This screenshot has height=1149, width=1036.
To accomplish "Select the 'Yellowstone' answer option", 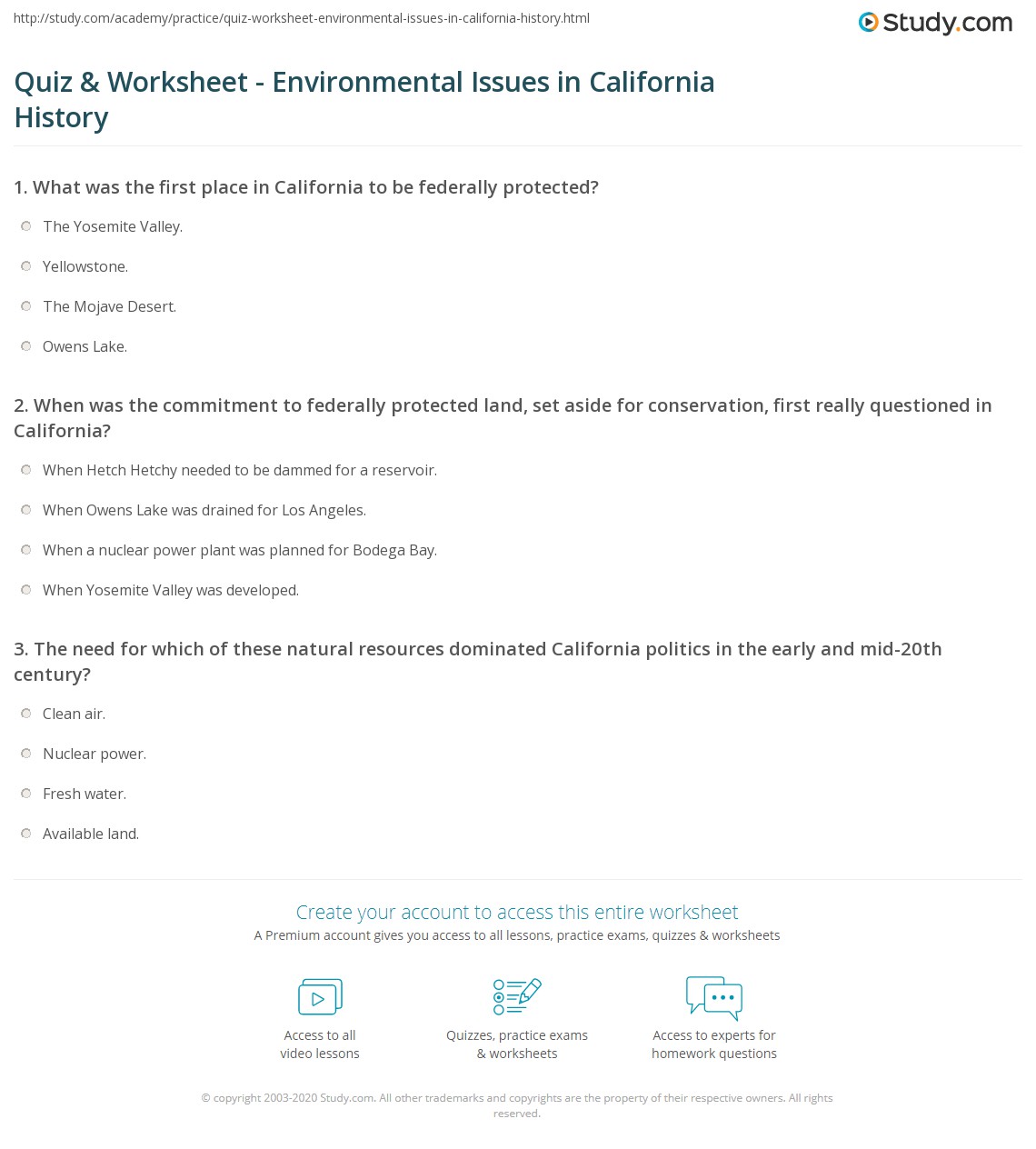I will (26, 266).
